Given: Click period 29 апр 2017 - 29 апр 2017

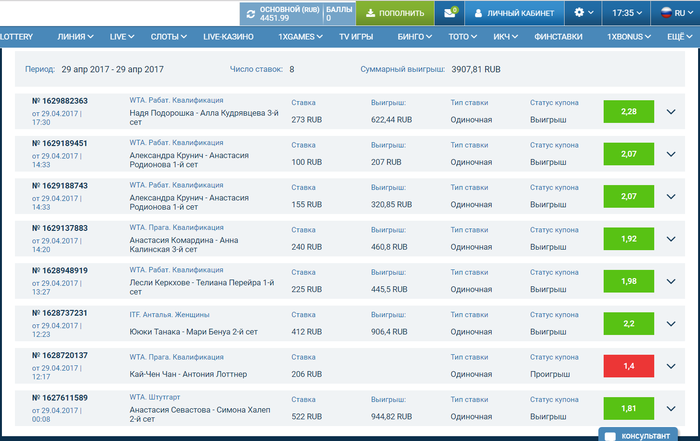Looking at the screenshot, I should pos(112,69).
